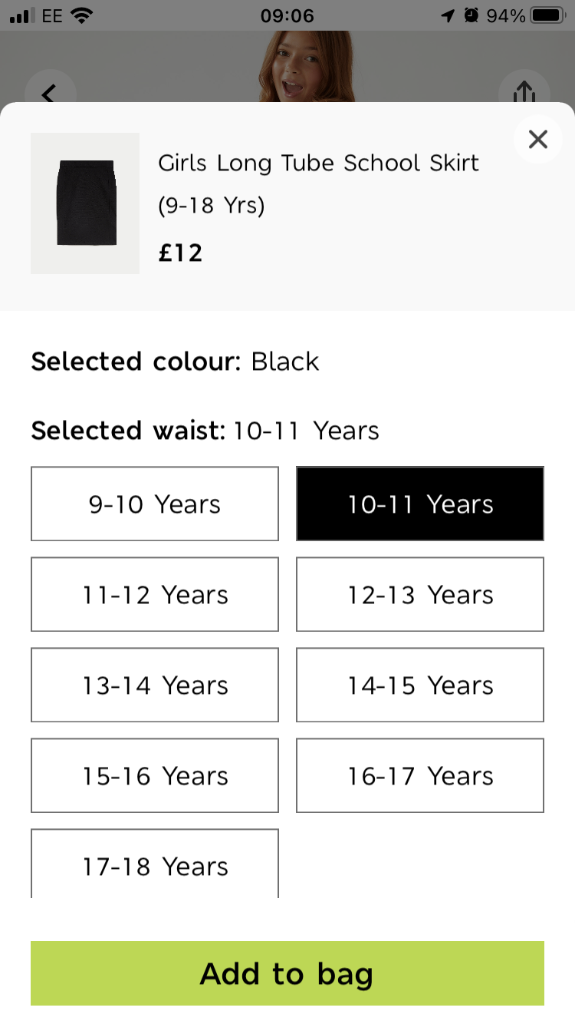Select the 11-12 Years size
The image size is (575, 1024).
(x=155, y=594)
